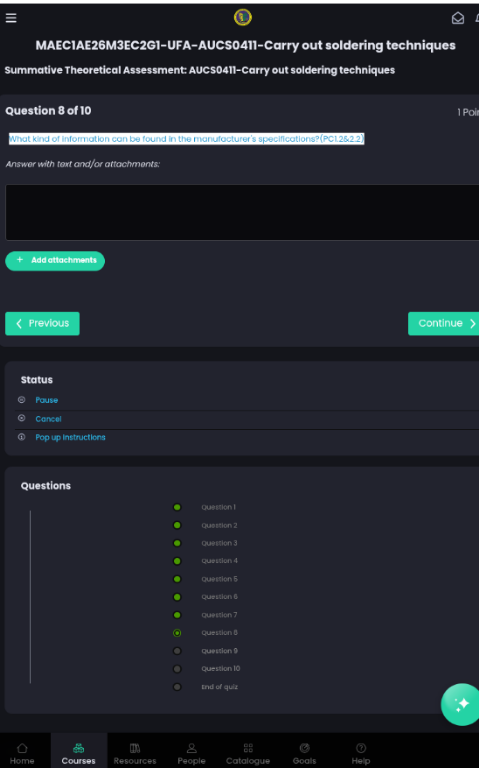Select the End of quiz indicator dot

[x=177, y=687]
